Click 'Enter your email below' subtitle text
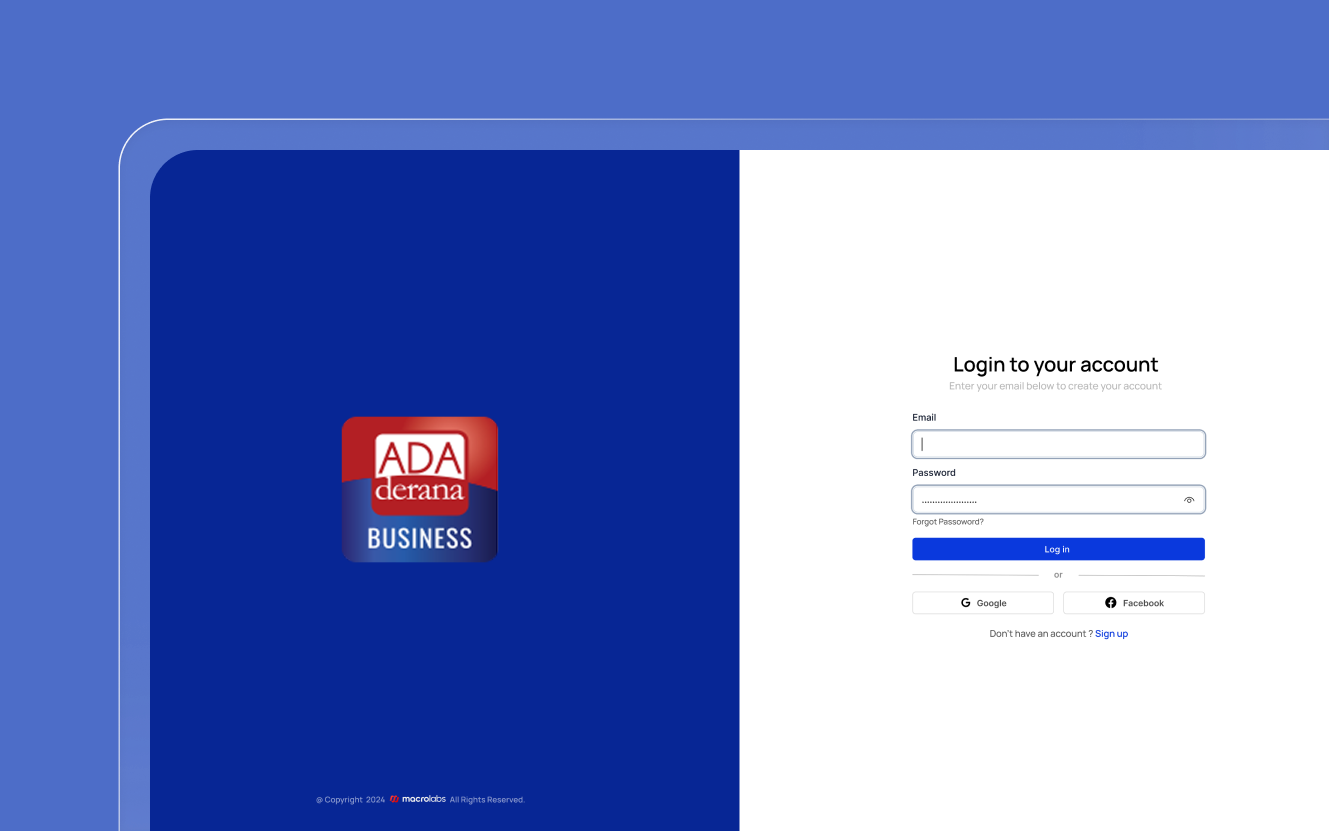The width and height of the screenshot is (1329, 831). coord(1056,386)
